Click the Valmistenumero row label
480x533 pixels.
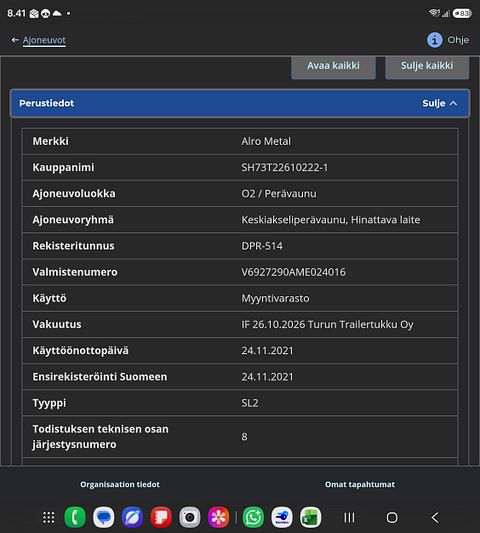pyautogui.click(x=75, y=272)
